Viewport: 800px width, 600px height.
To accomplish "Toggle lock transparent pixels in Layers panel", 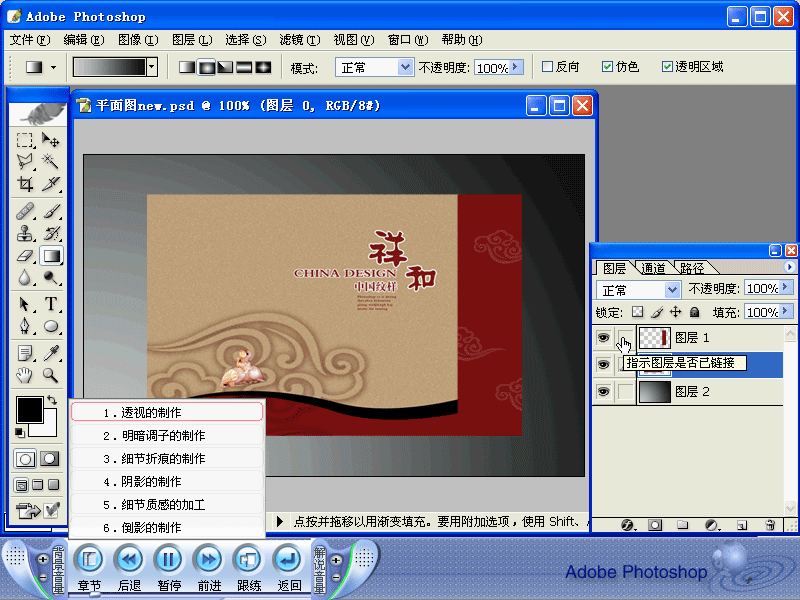I will [637, 312].
